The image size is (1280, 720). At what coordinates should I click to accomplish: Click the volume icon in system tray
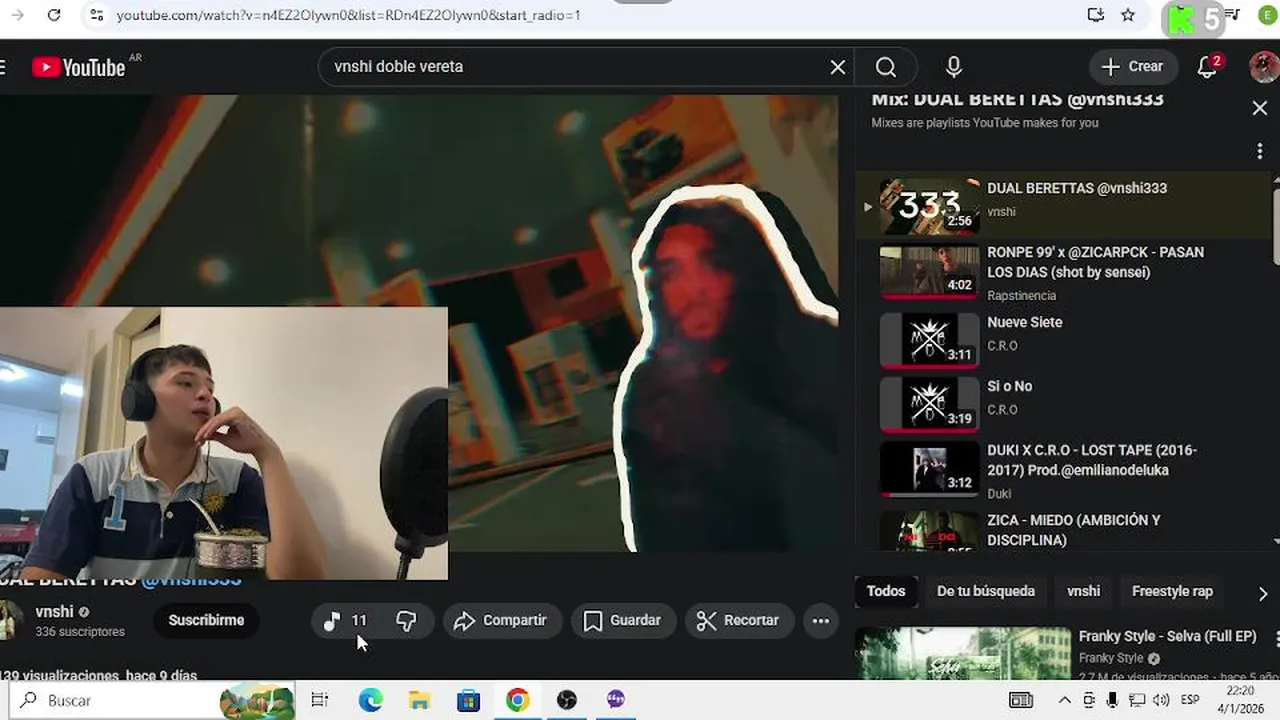tap(1161, 700)
